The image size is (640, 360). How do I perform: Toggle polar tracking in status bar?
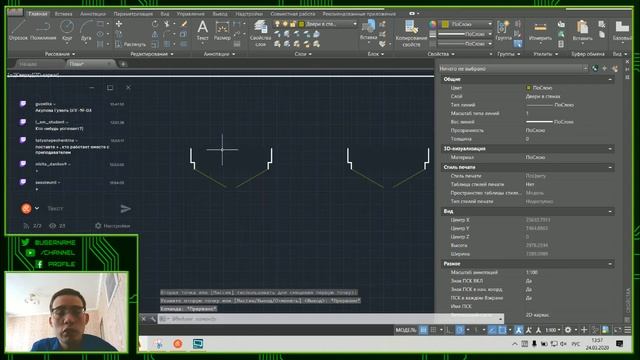click(x=460, y=330)
